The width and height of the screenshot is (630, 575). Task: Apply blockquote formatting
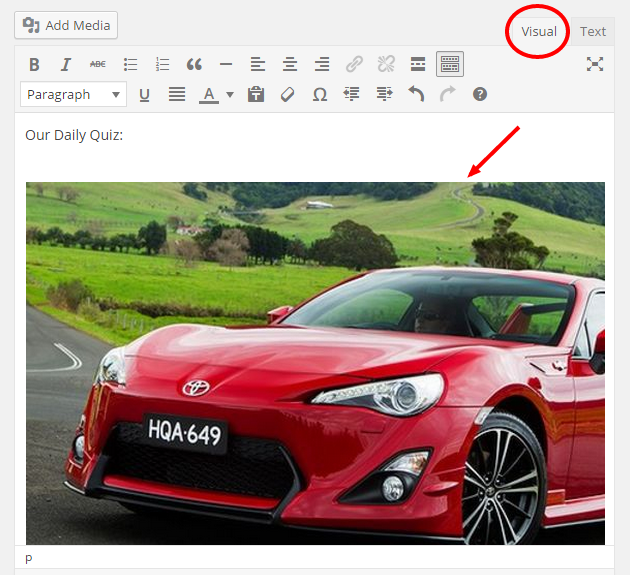coord(194,64)
